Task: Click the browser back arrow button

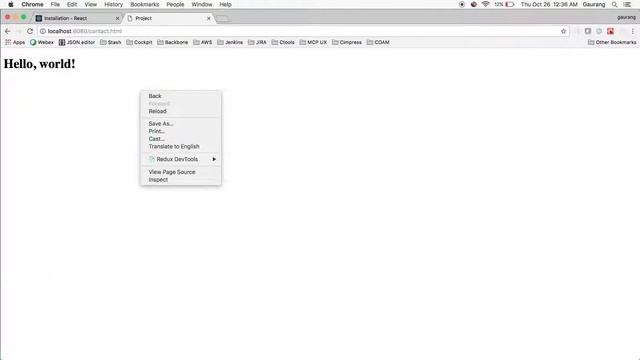Action: pos(8,31)
